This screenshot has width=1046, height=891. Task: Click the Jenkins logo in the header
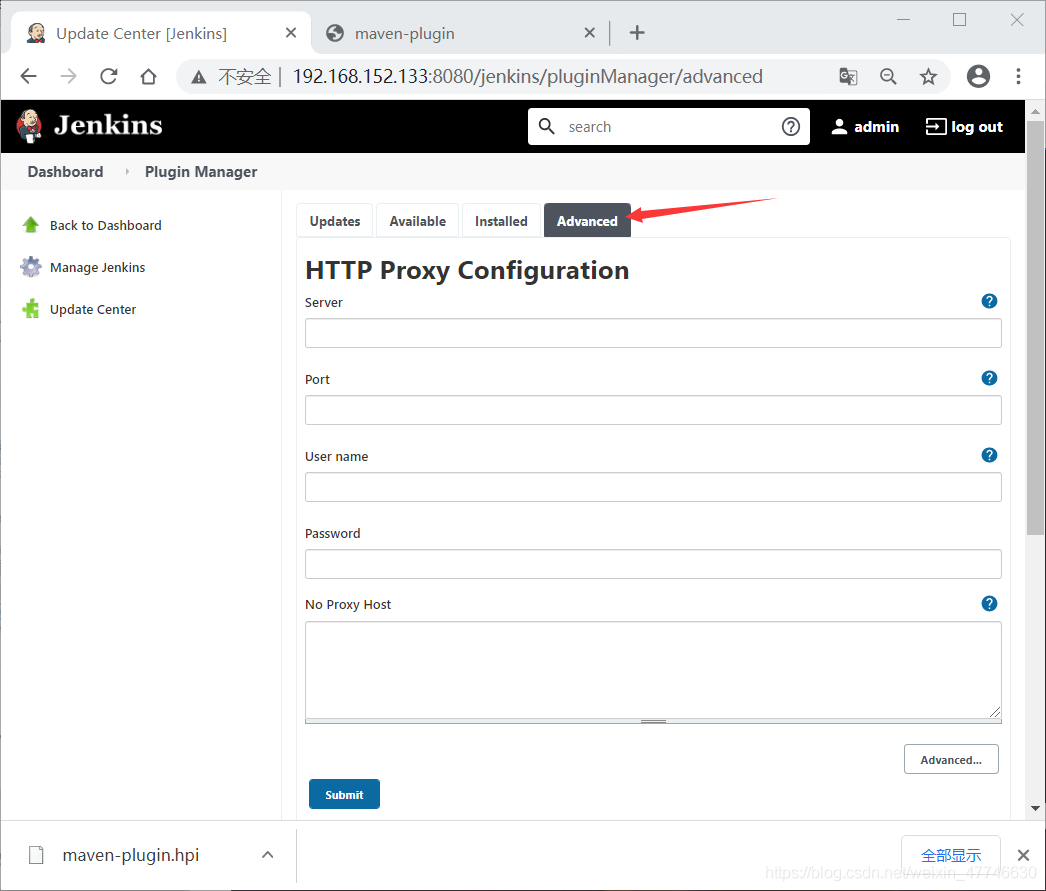click(90, 126)
